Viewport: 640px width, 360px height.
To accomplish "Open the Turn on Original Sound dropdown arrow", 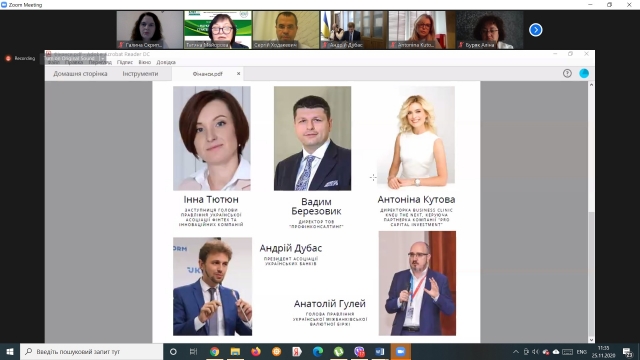I will click(x=102, y=58).
